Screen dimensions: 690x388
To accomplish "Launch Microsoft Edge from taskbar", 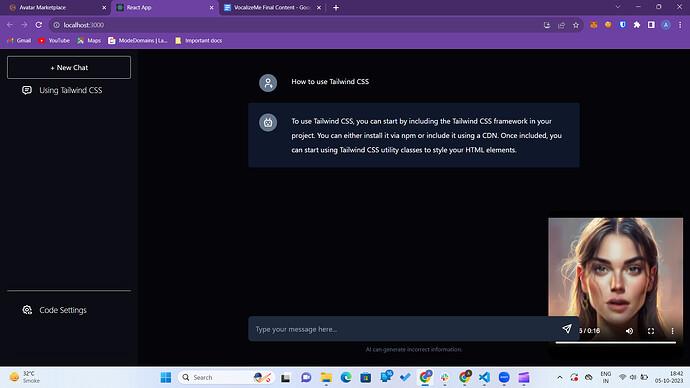I will 346,377.
